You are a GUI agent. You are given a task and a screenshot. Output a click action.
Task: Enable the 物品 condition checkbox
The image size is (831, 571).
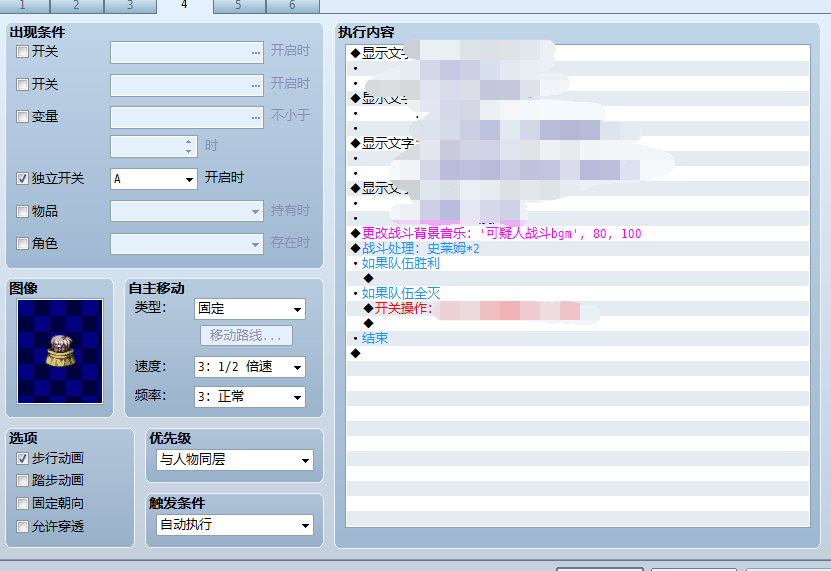tap(22, 212)
